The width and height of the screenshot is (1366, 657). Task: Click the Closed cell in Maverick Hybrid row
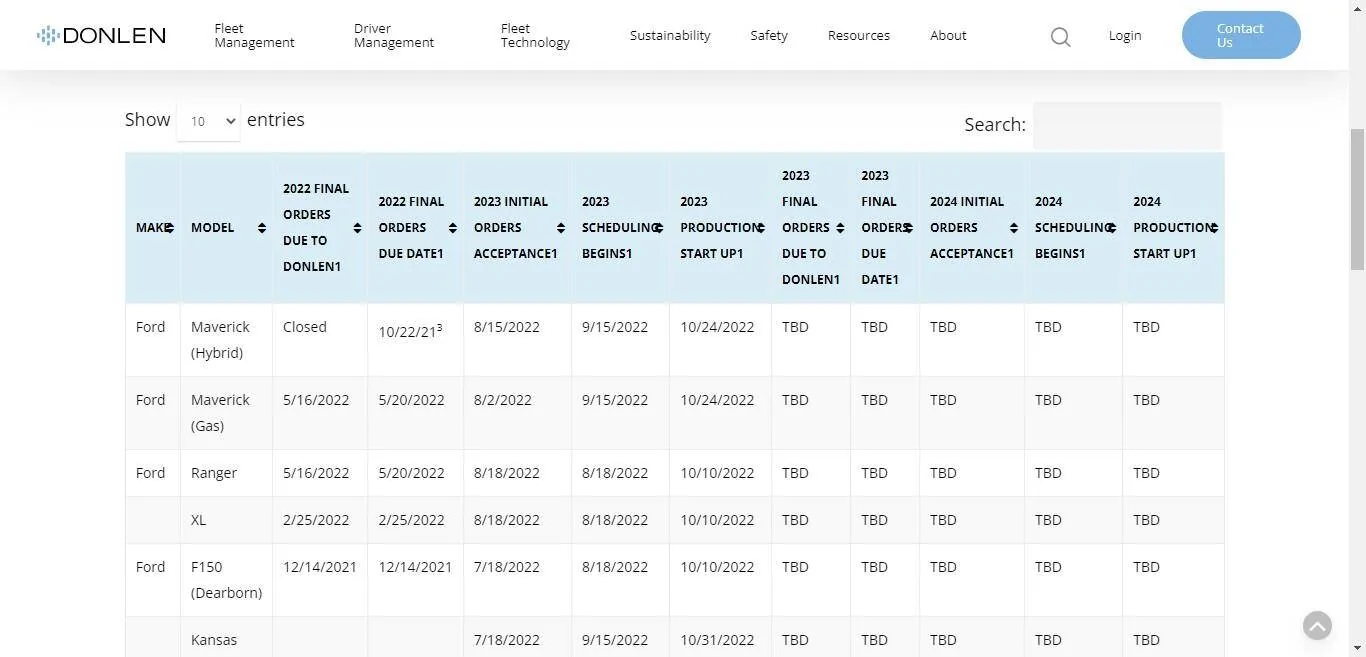320,340
